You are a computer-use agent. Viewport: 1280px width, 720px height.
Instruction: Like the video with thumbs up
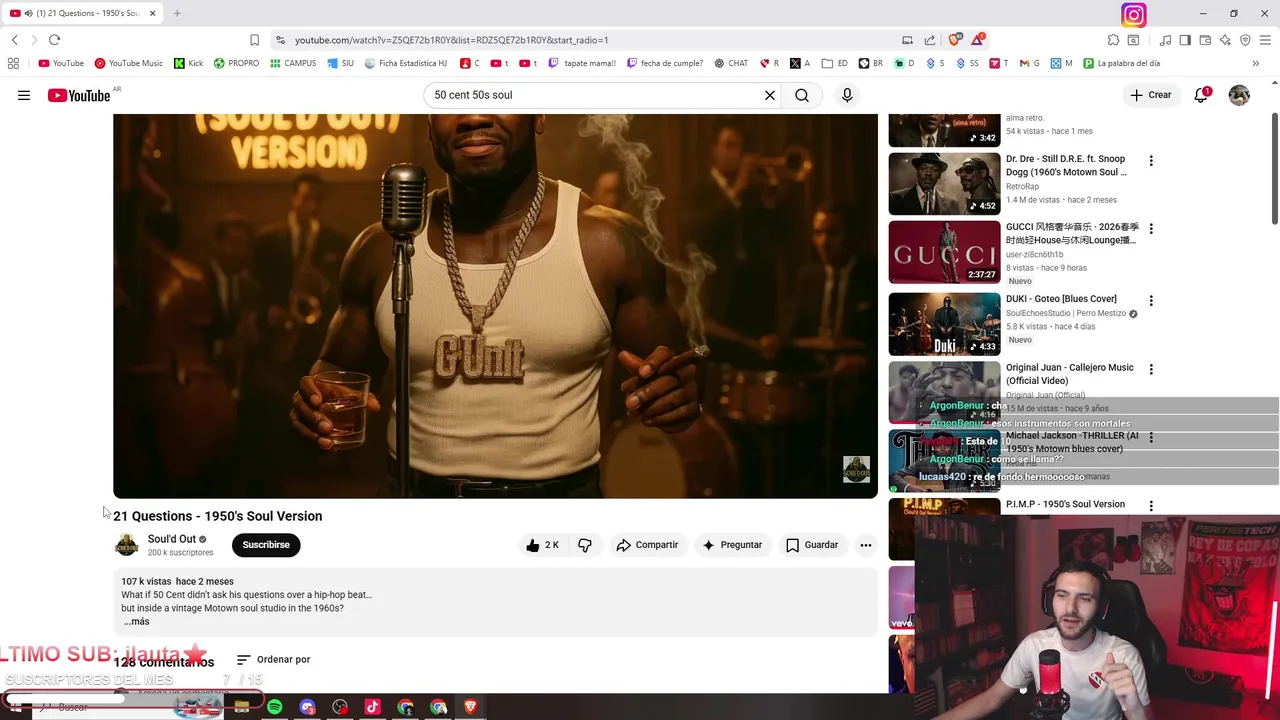[542, 545]
